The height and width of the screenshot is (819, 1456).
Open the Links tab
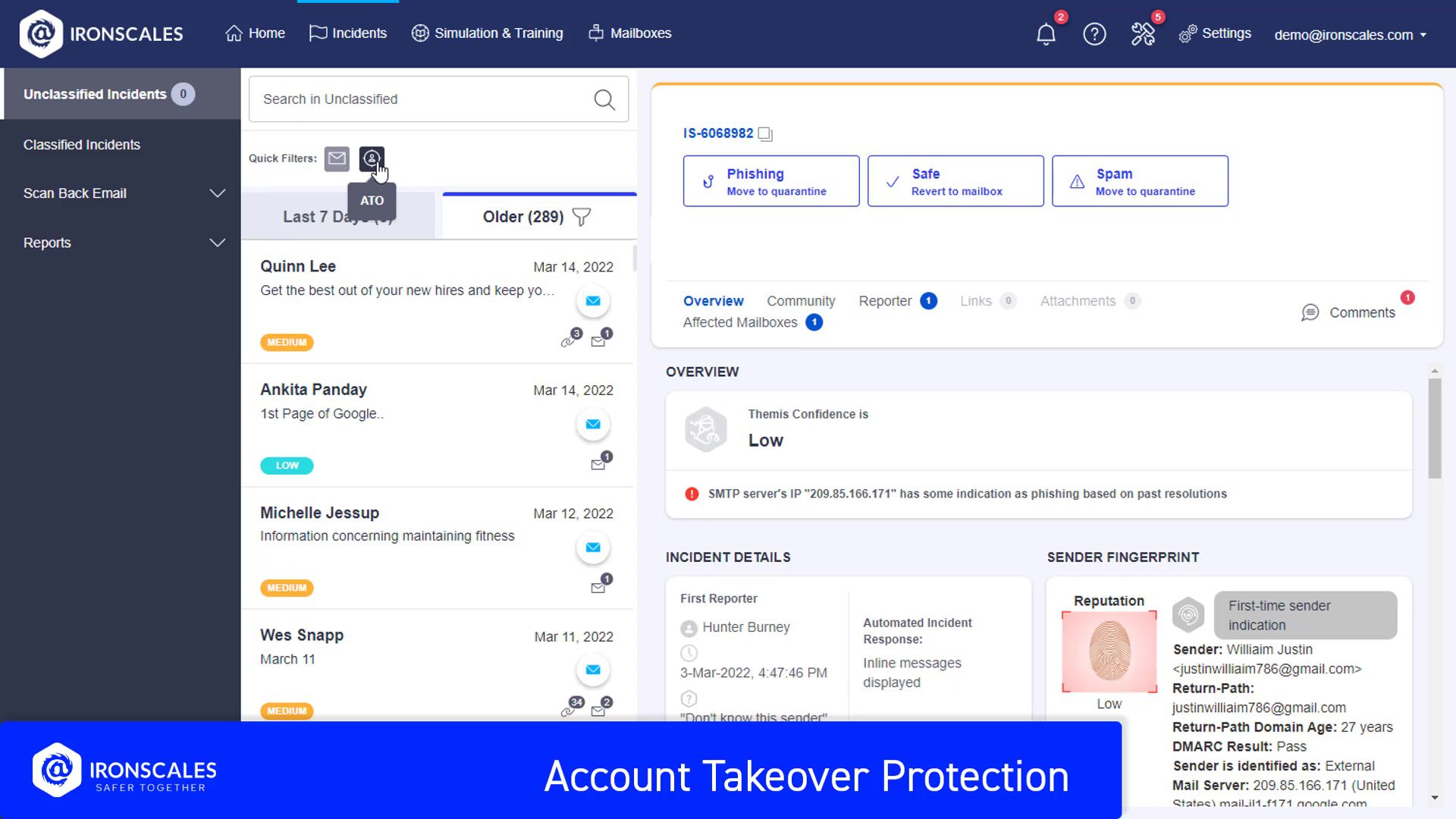coord(987,301)
